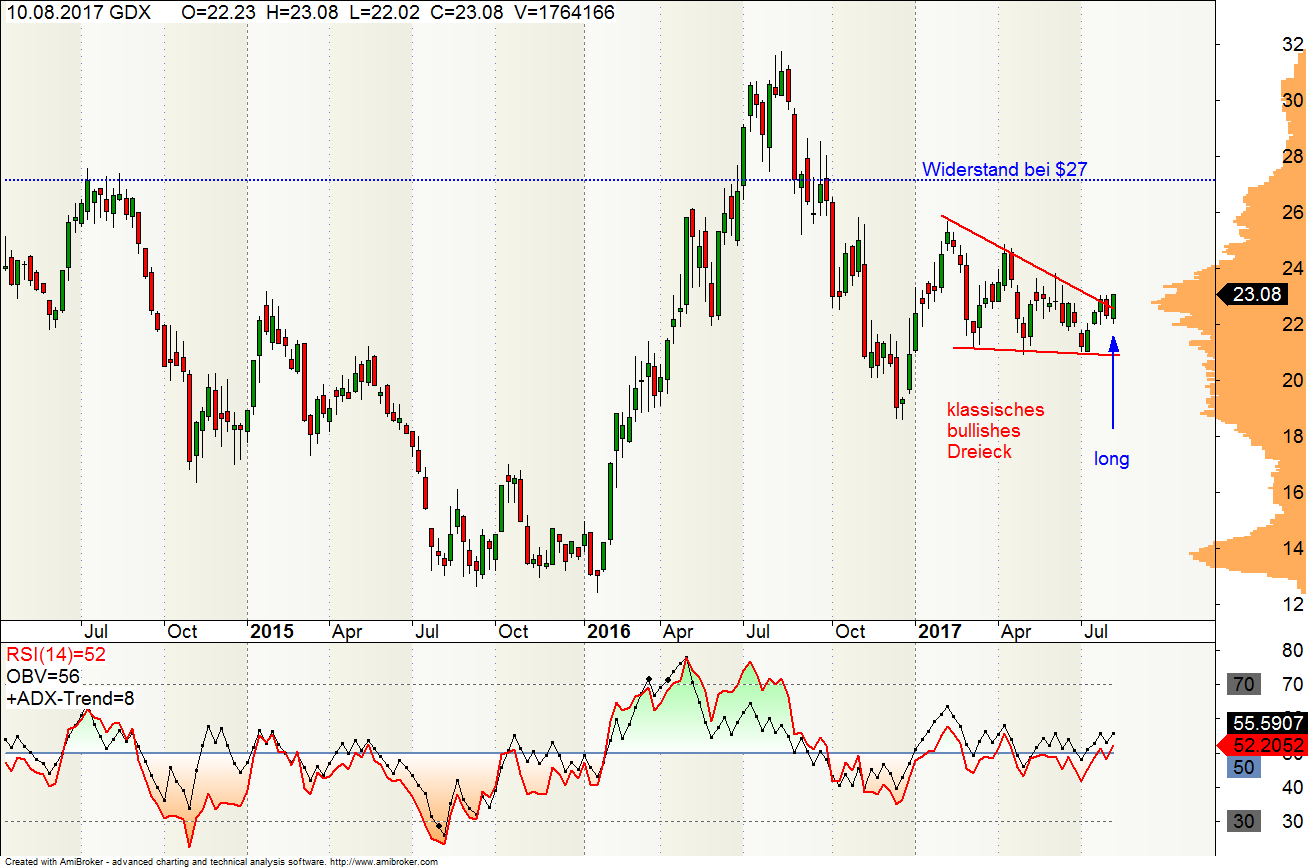The image size is (1308, 868).
Task: Jump to the 2016 year axis label
Action: 608,631
